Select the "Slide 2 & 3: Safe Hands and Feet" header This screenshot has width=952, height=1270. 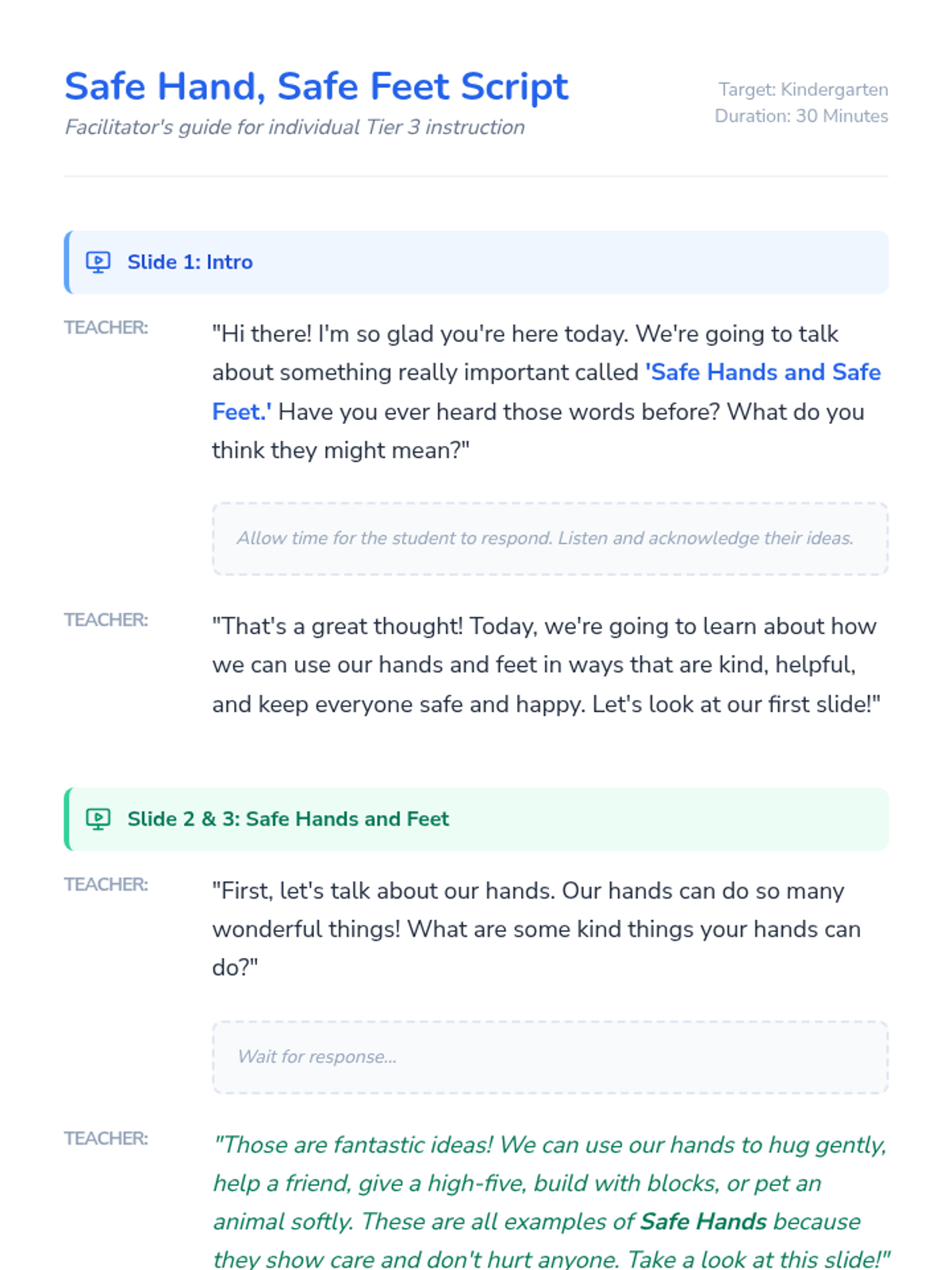[x=288, y=818]
